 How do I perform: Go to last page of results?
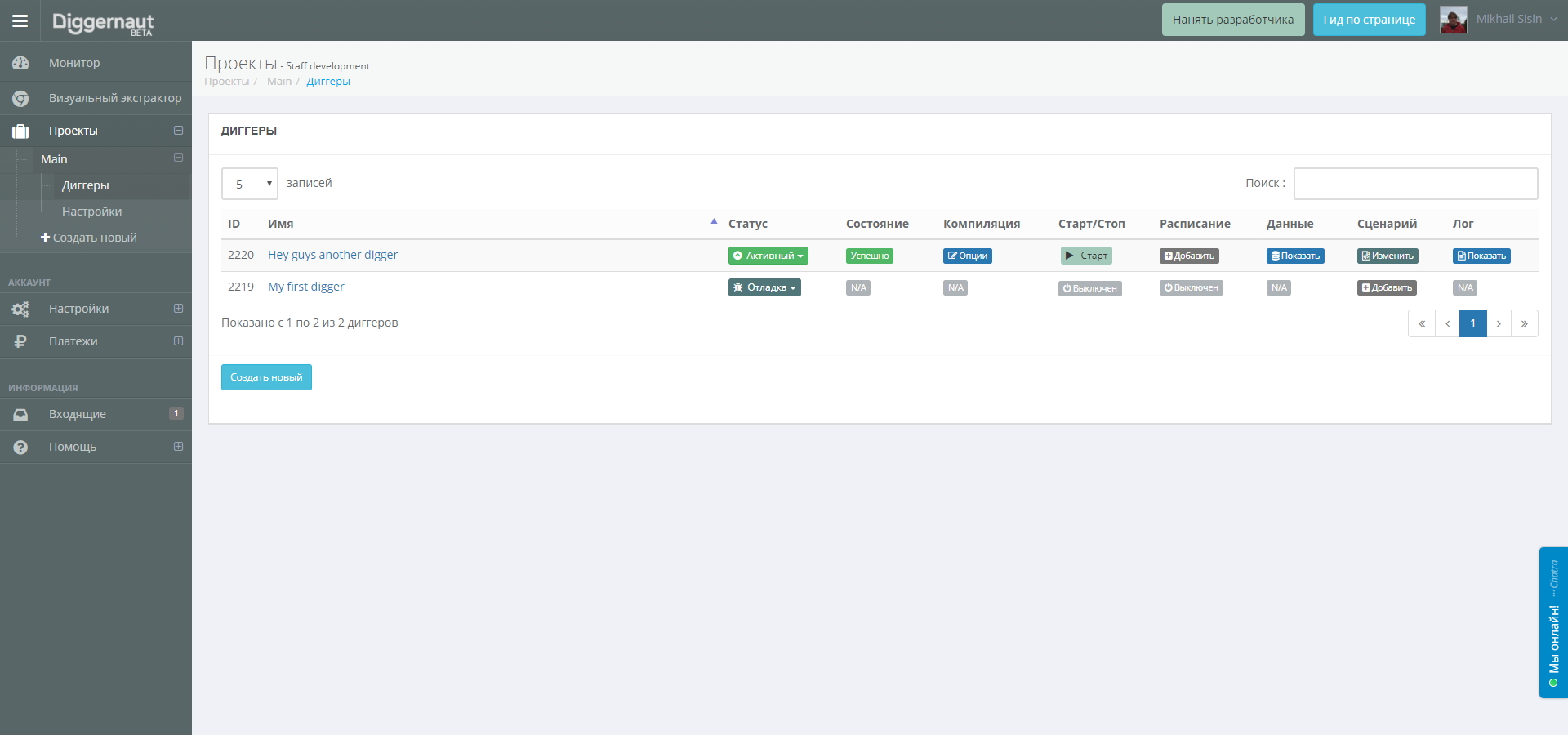click(x=1525, y=323)
